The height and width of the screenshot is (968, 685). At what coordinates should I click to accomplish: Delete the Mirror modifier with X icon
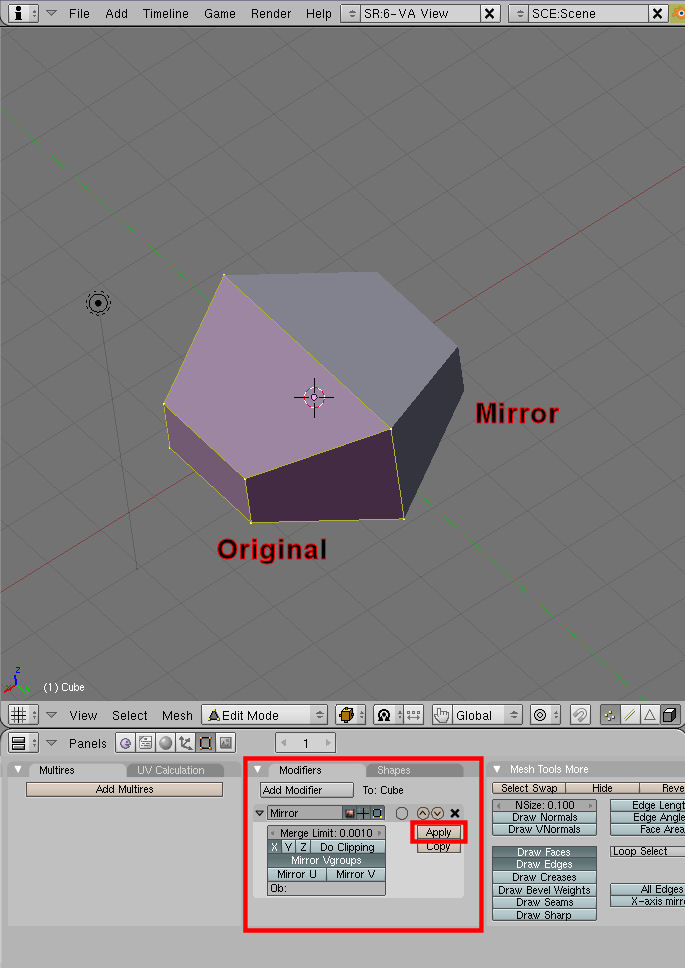(455, 814)
